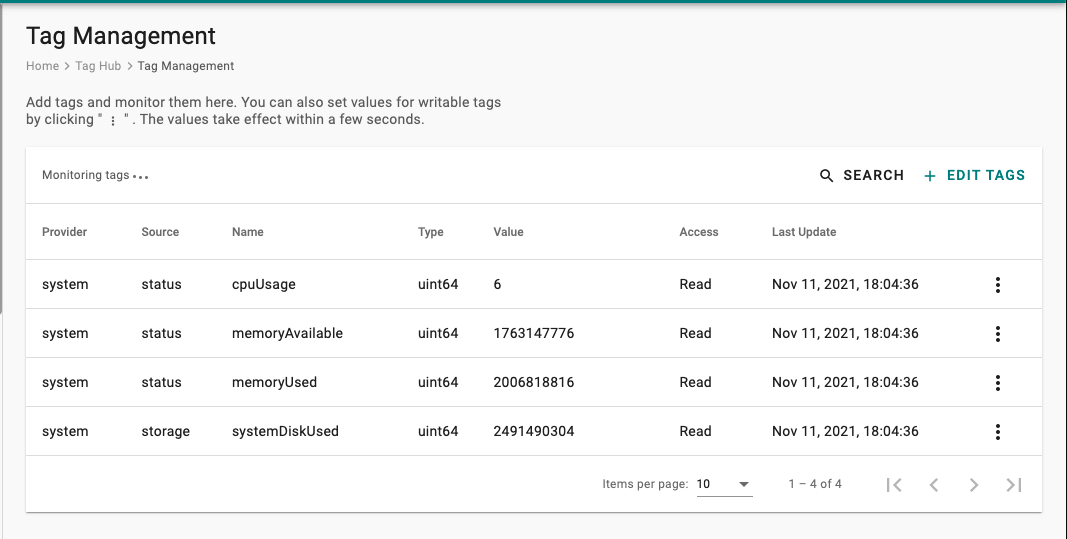Click the value 2491490304
This screenshot has height=539, width=1067.
534,431
